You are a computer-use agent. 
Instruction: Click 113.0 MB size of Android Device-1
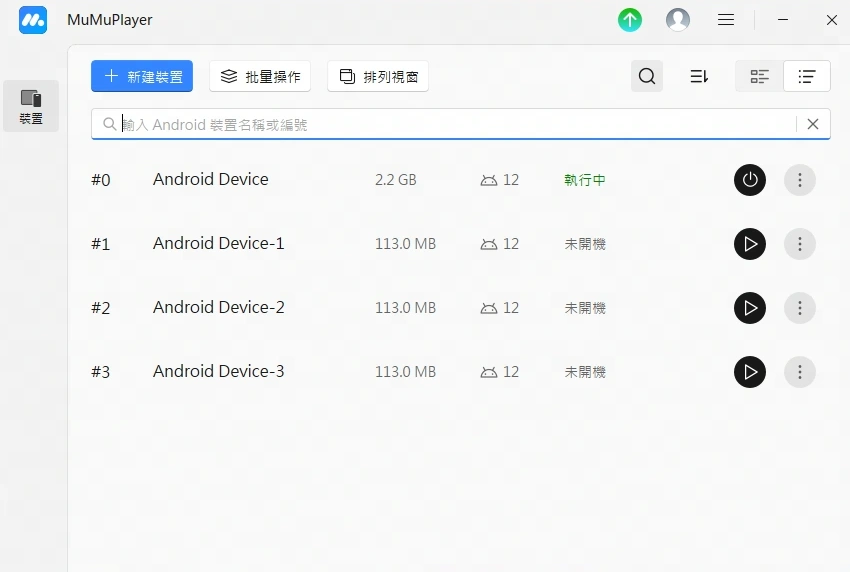(x=405, y=243)
